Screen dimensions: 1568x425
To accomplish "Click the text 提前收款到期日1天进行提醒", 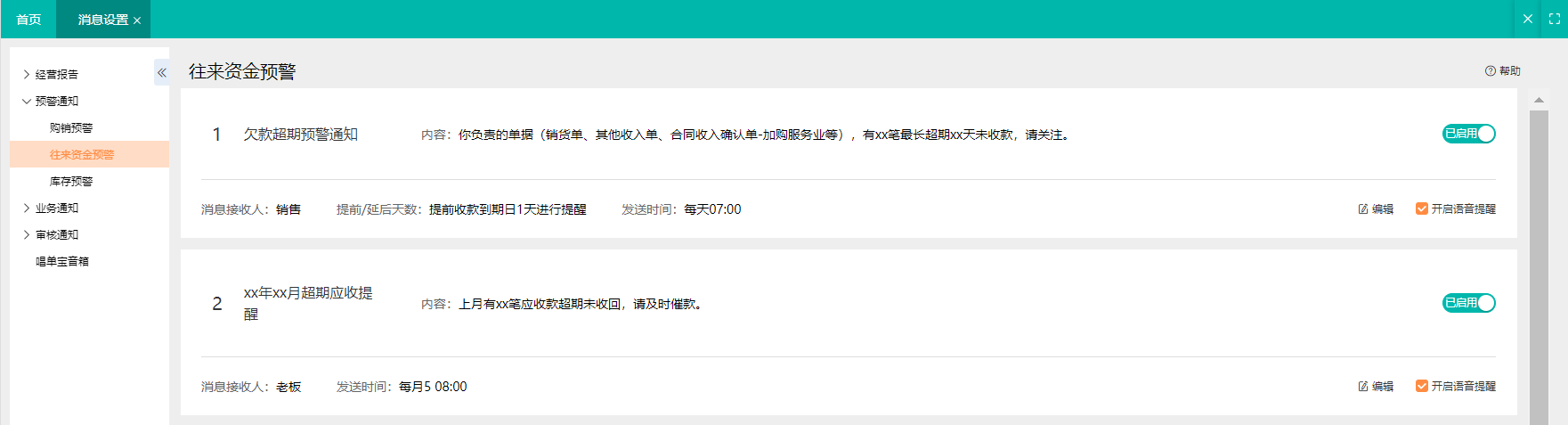I will point(508,209).
